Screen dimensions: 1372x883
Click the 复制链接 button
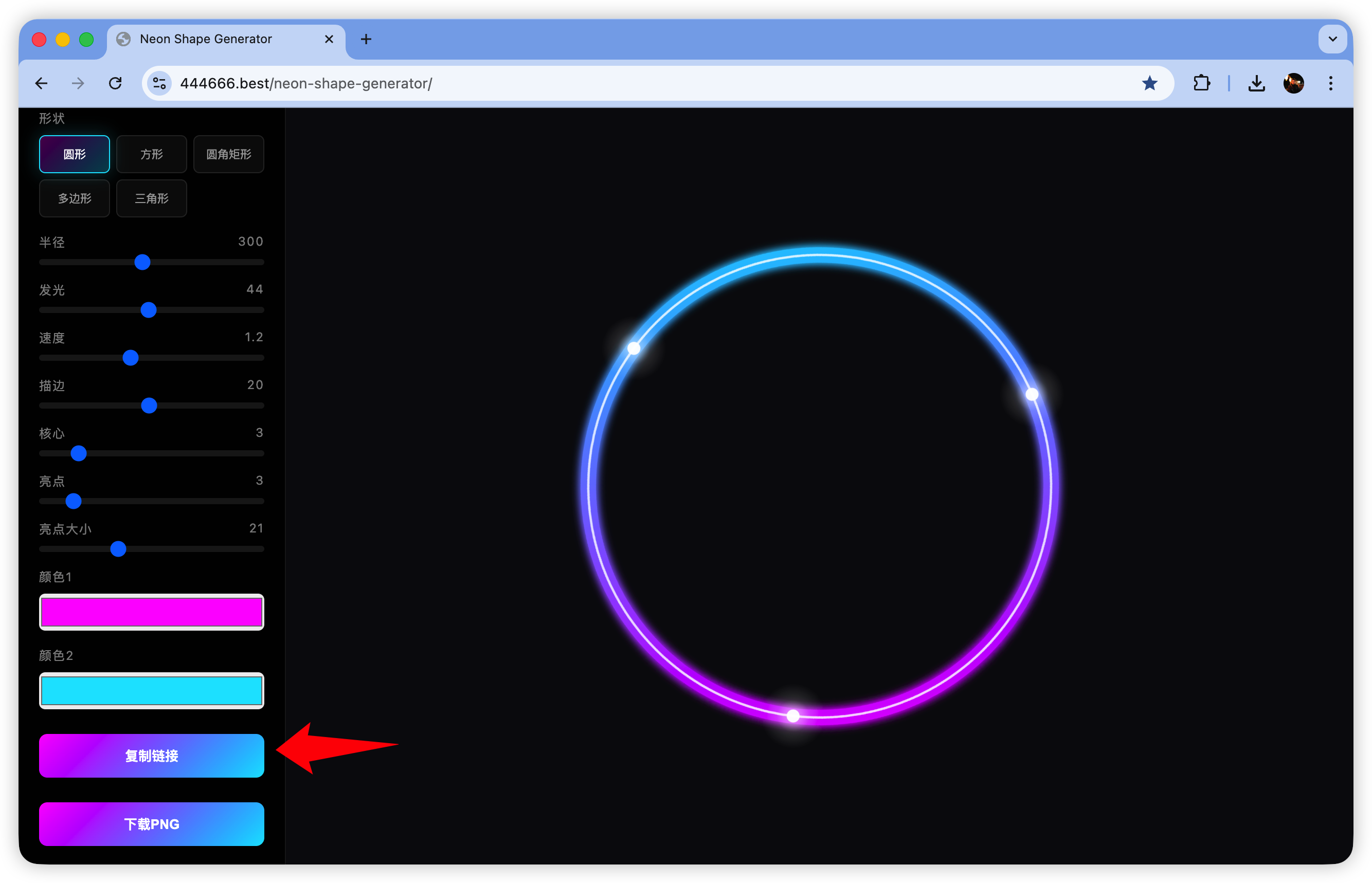pyautogui.click(x=151, y=756)
